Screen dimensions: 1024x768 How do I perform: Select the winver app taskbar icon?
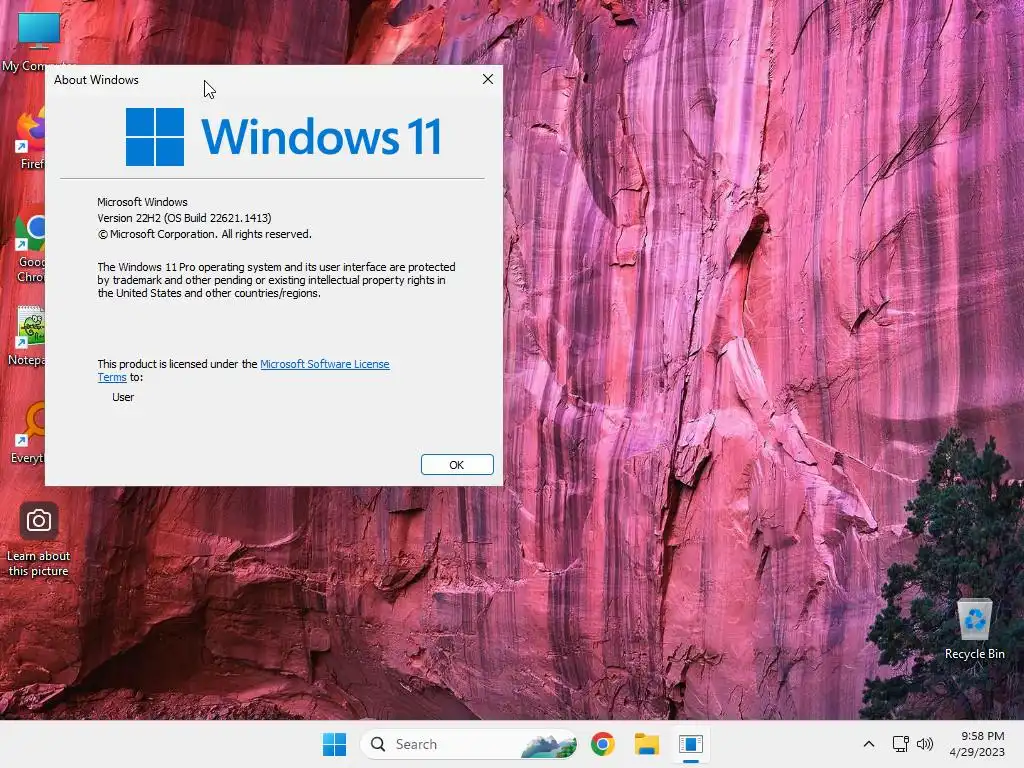(x=690, y=744)
